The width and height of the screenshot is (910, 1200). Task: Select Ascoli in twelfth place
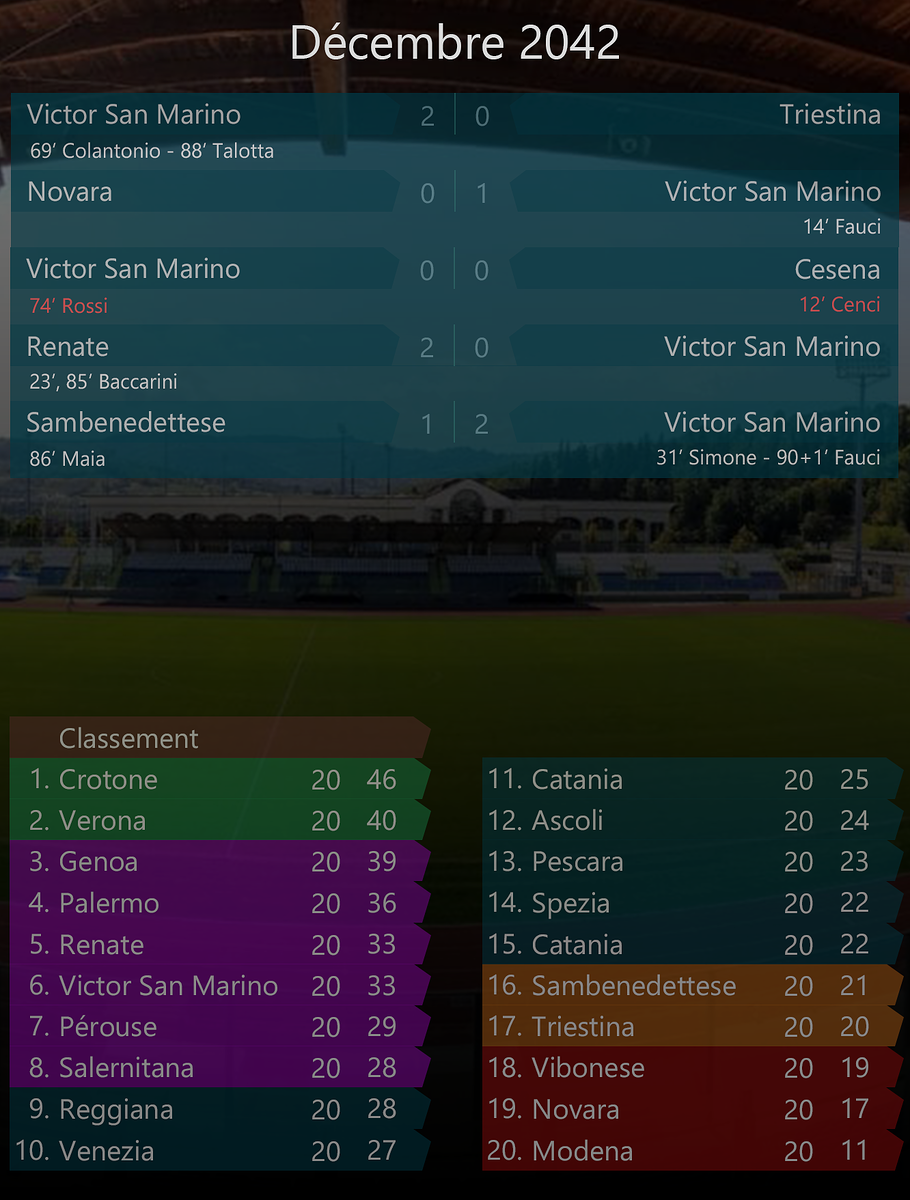(692, 821)
